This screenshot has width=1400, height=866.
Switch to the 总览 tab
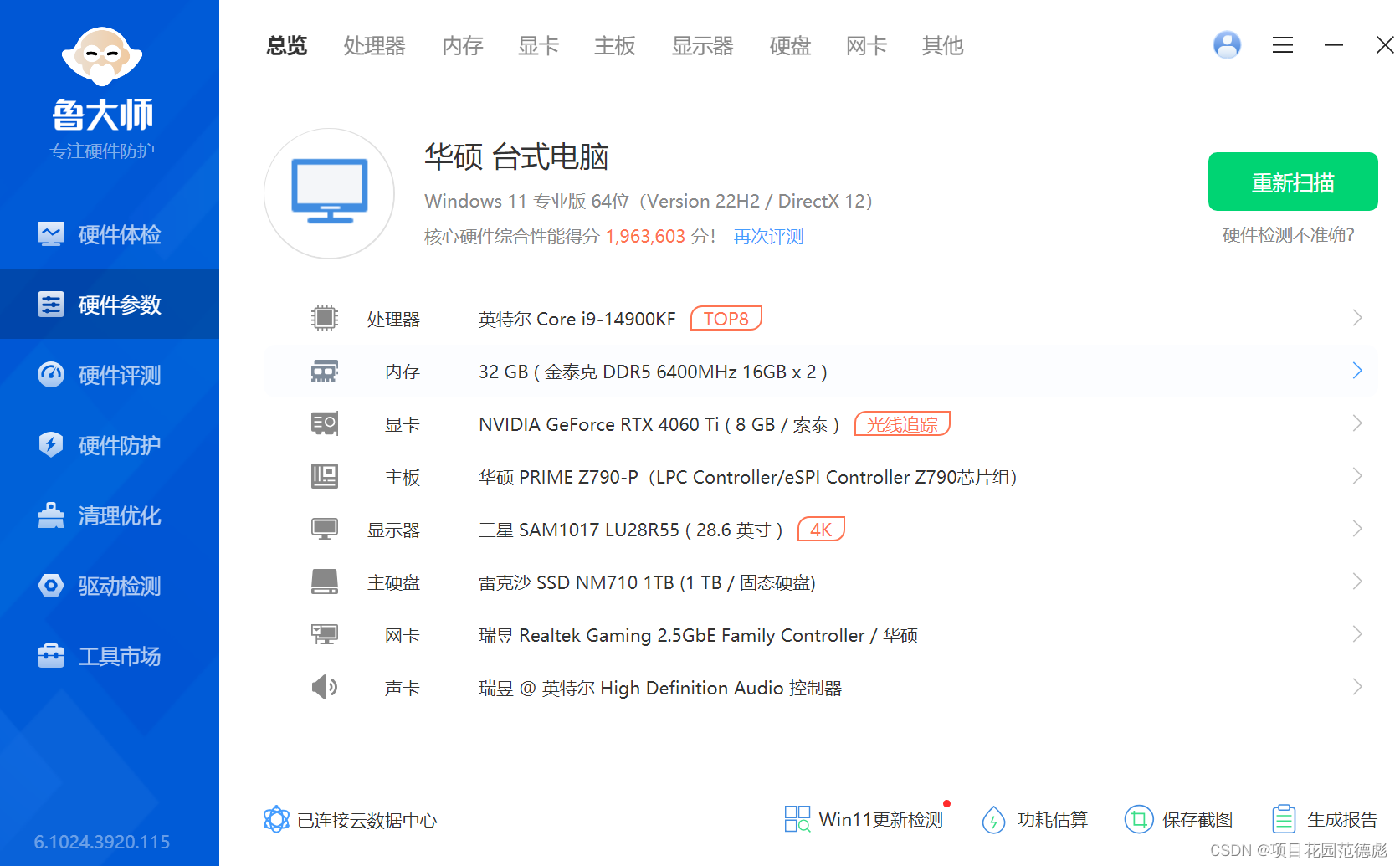pyautogui.click(x=287, y=45)
